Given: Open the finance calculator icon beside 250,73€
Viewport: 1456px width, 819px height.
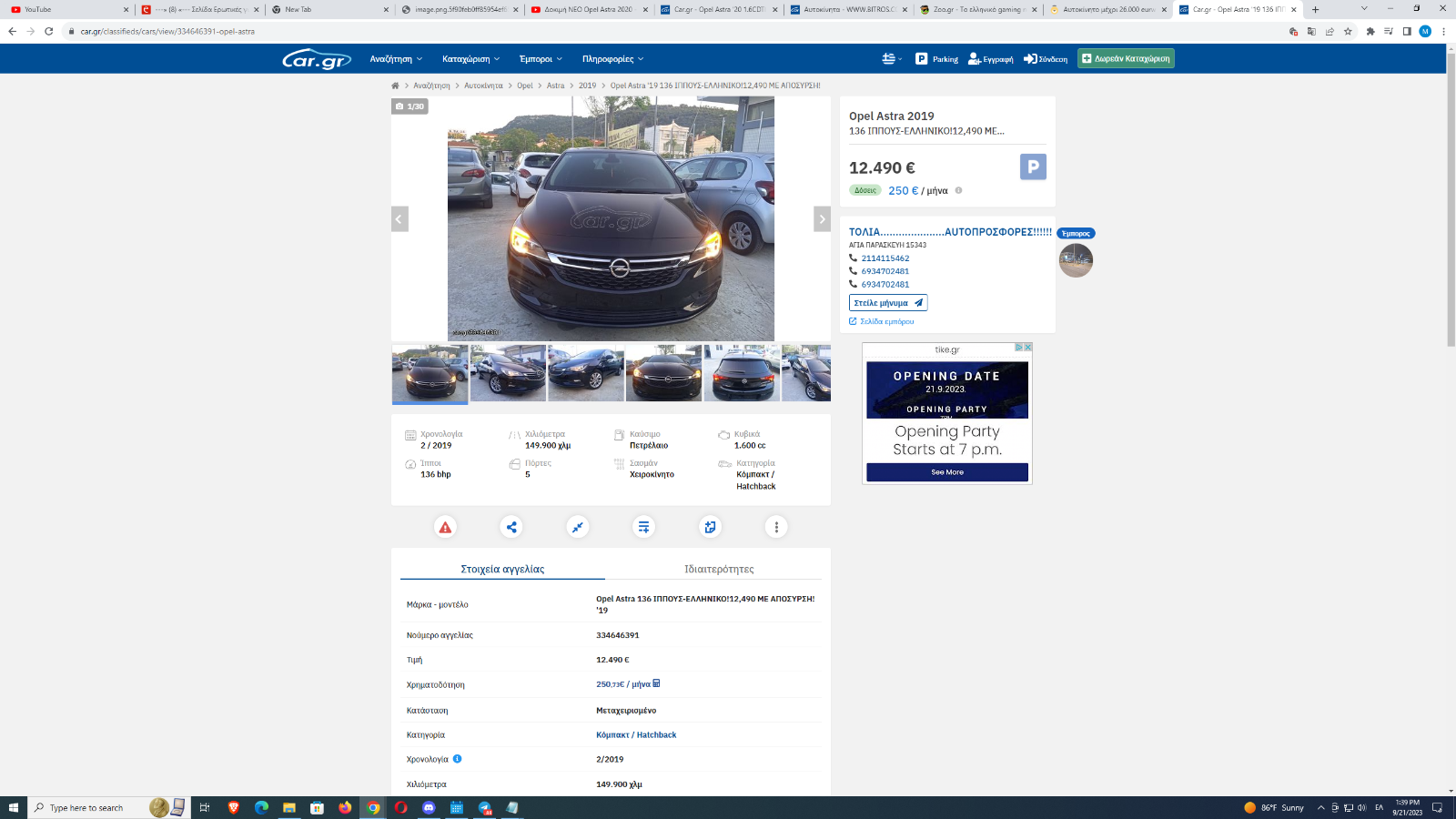Looking at the screenshot, I should tap(656, 683).
